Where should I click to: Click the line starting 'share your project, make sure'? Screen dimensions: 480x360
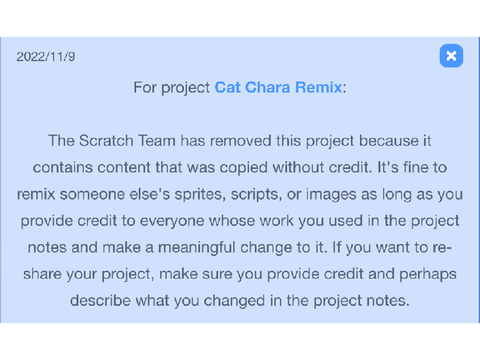(240, 274)
